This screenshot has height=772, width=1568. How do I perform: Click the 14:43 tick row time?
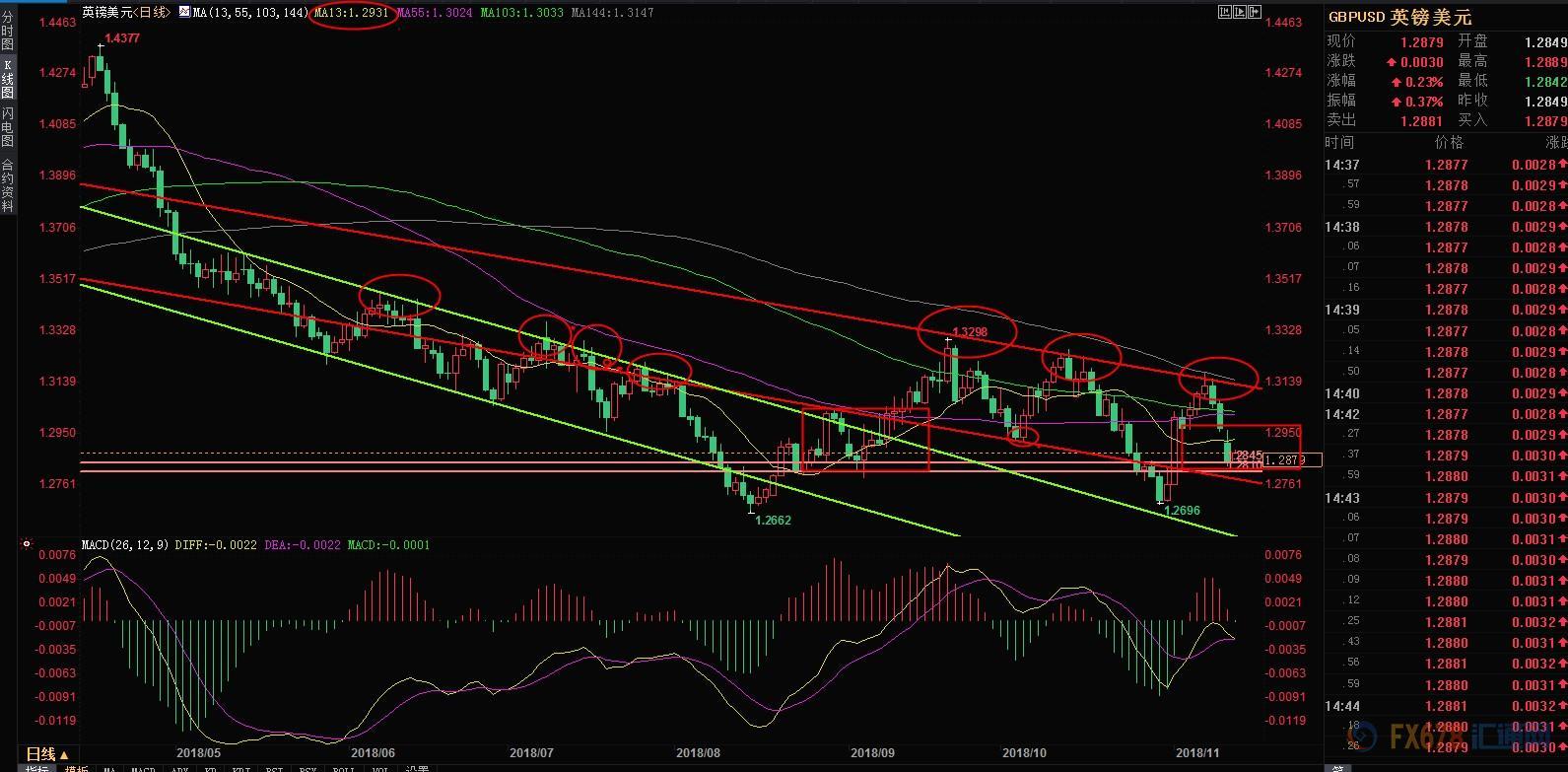[x=1342, y=498]
